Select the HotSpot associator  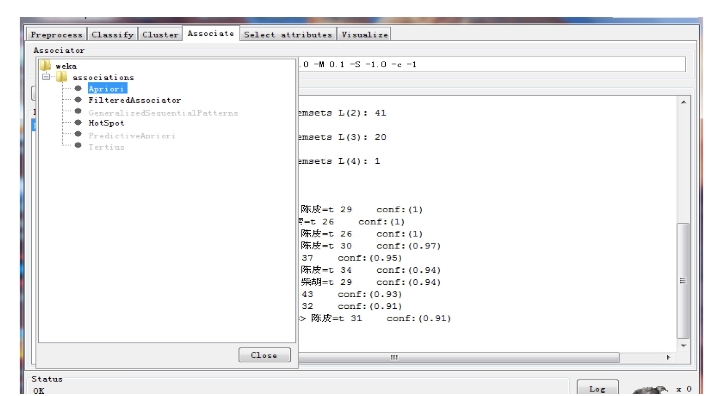[x=106, y=123]
